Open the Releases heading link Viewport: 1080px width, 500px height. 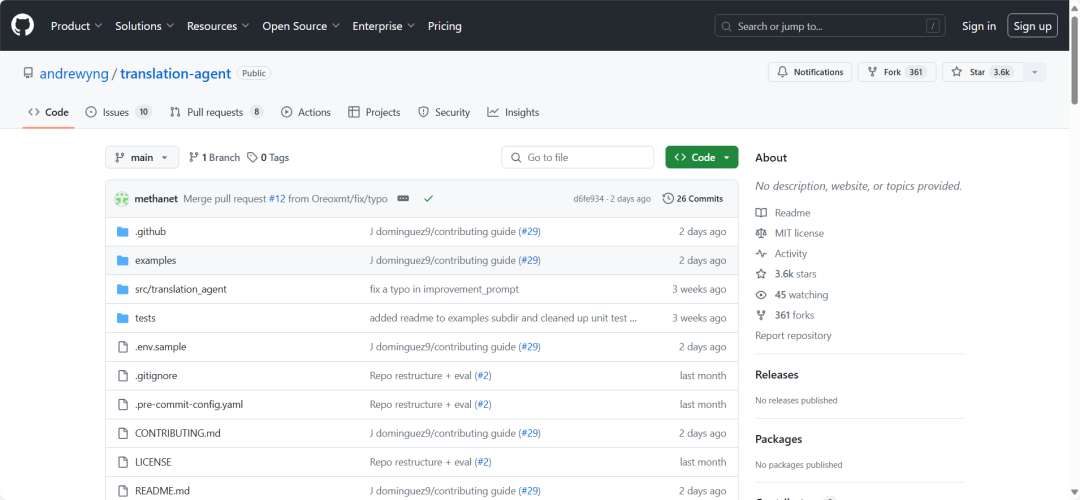coord(776,375)
